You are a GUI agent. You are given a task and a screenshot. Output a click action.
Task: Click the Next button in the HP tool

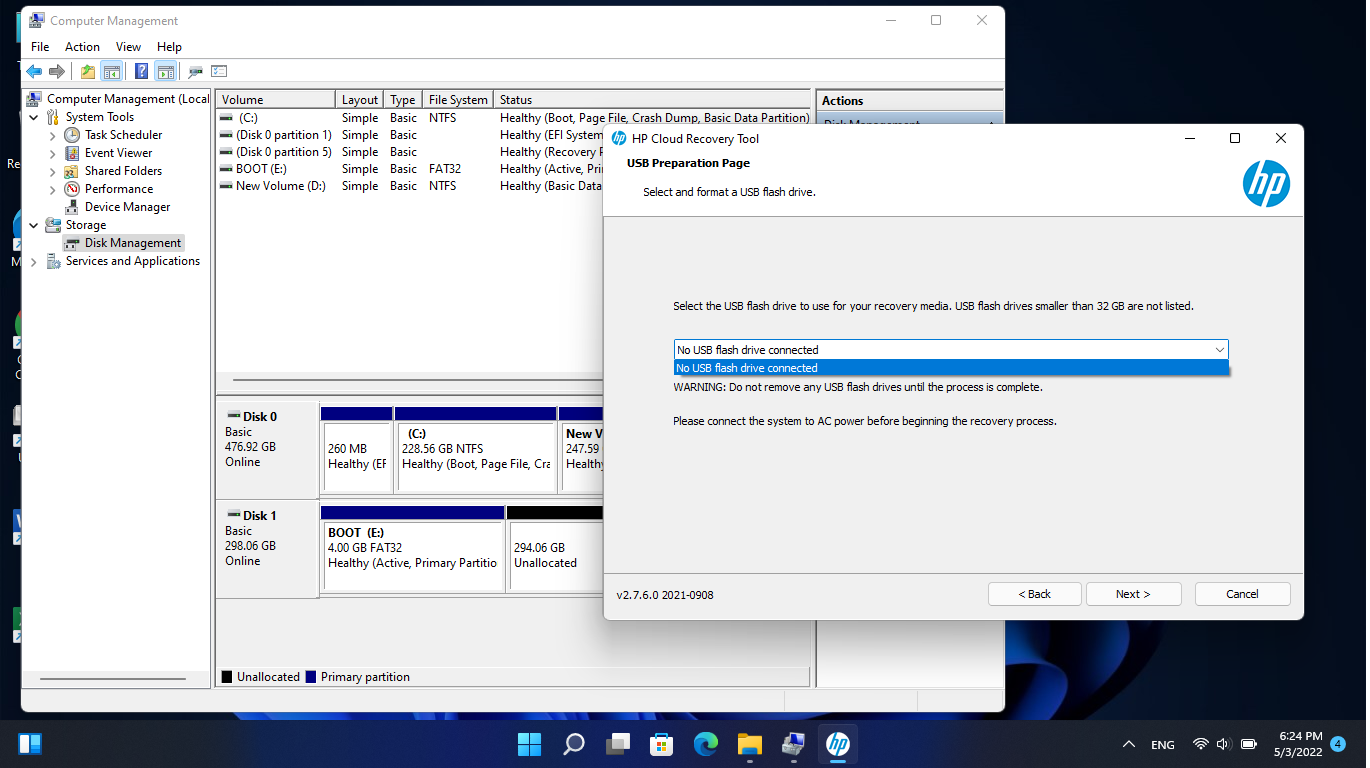click(1133, 593)
